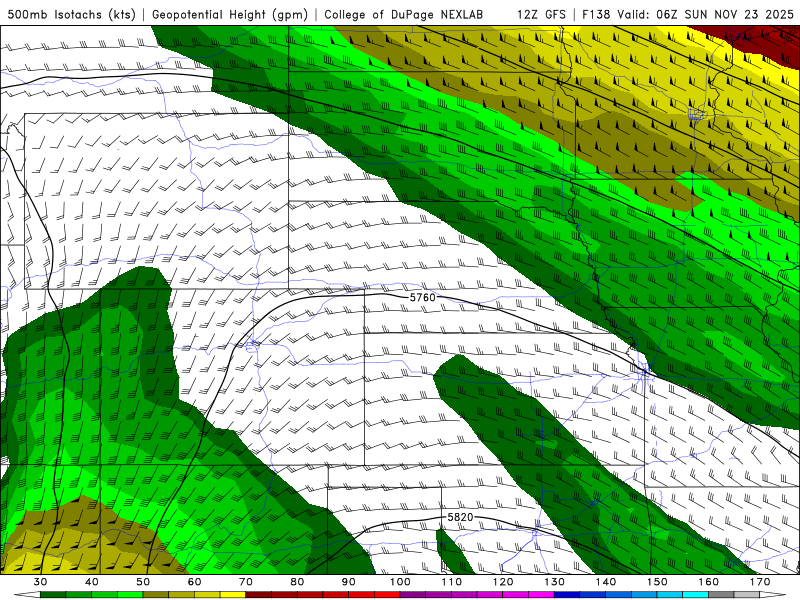Click the 'College of DuPage NEXLAB' header text
The width and height of the screenshot is (800, 600).
point(403,14)
